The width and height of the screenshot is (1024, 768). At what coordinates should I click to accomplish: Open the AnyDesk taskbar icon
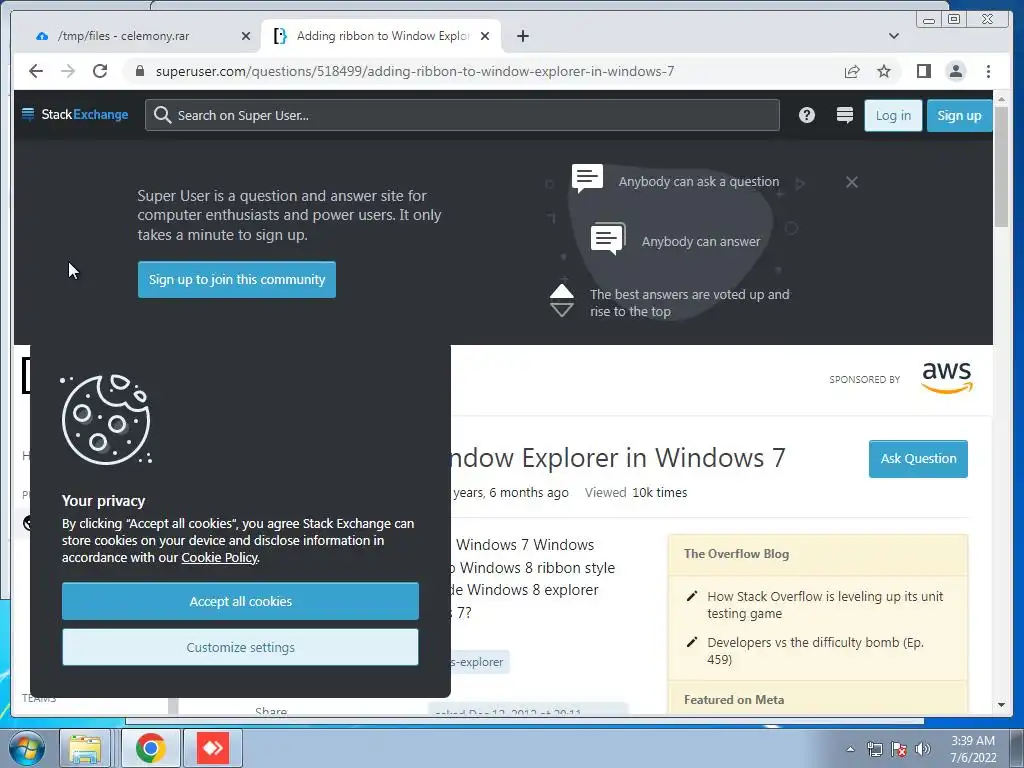pos(213,748)
